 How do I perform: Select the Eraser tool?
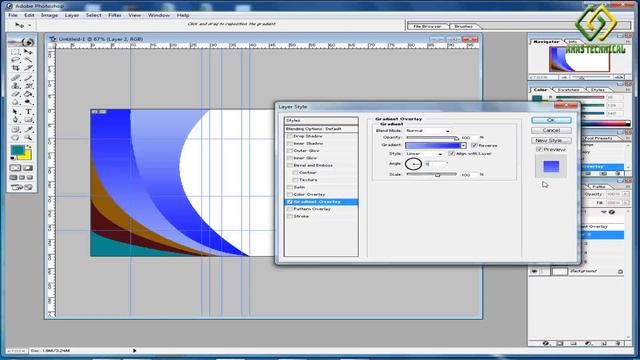16,94
